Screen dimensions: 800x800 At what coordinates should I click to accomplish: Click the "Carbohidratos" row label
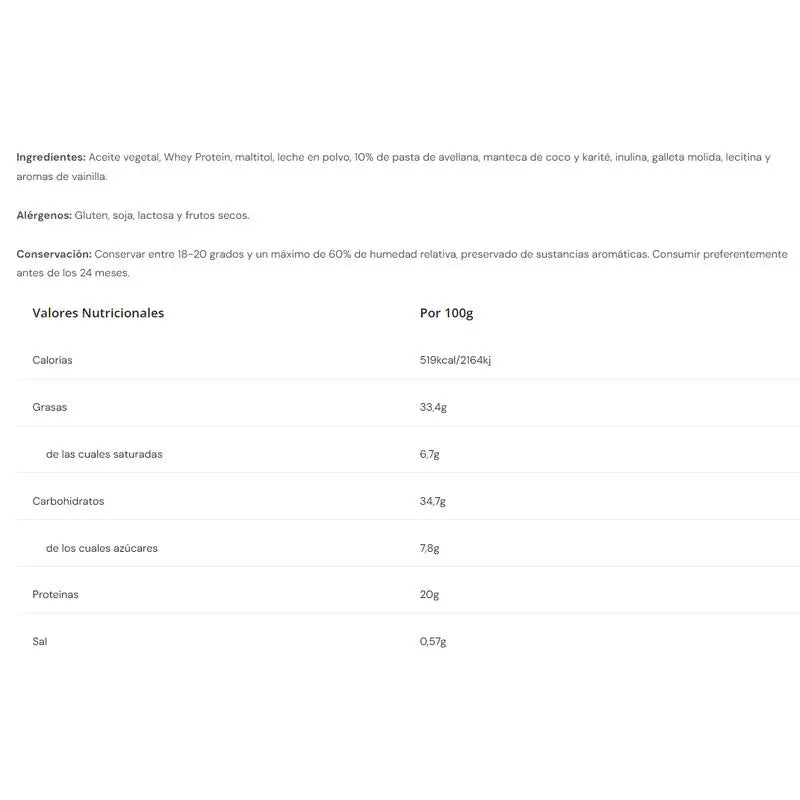(x=68, y=501)
